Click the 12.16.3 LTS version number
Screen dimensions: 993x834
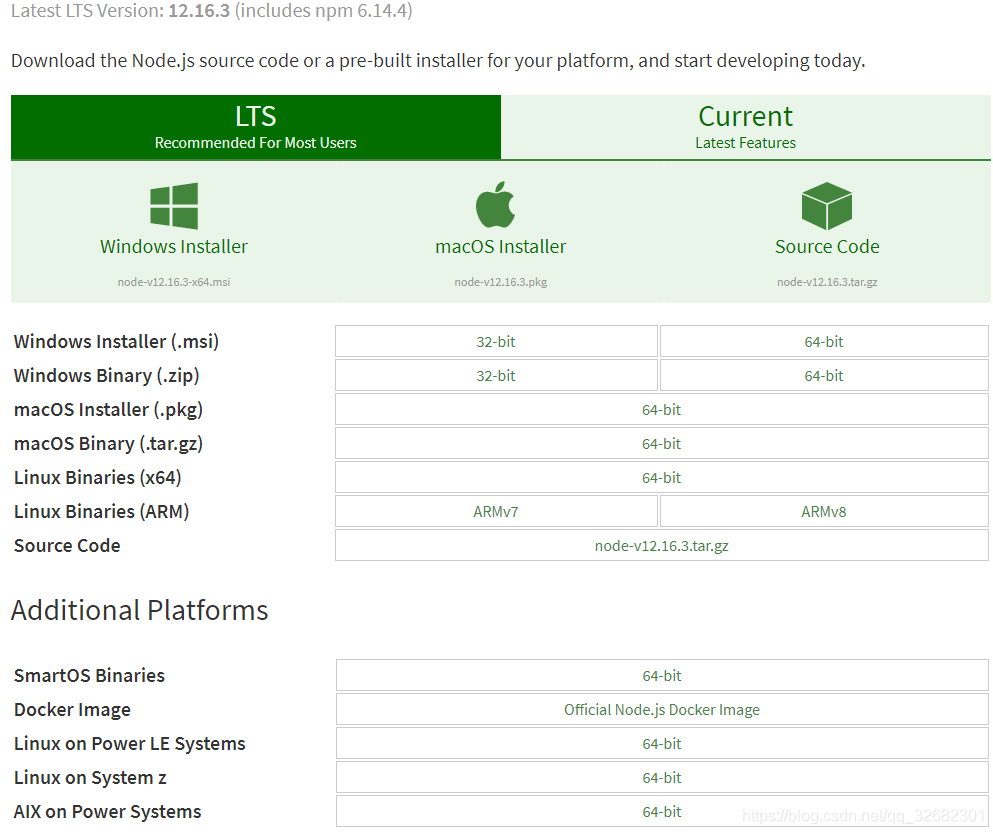click(199, 11)
